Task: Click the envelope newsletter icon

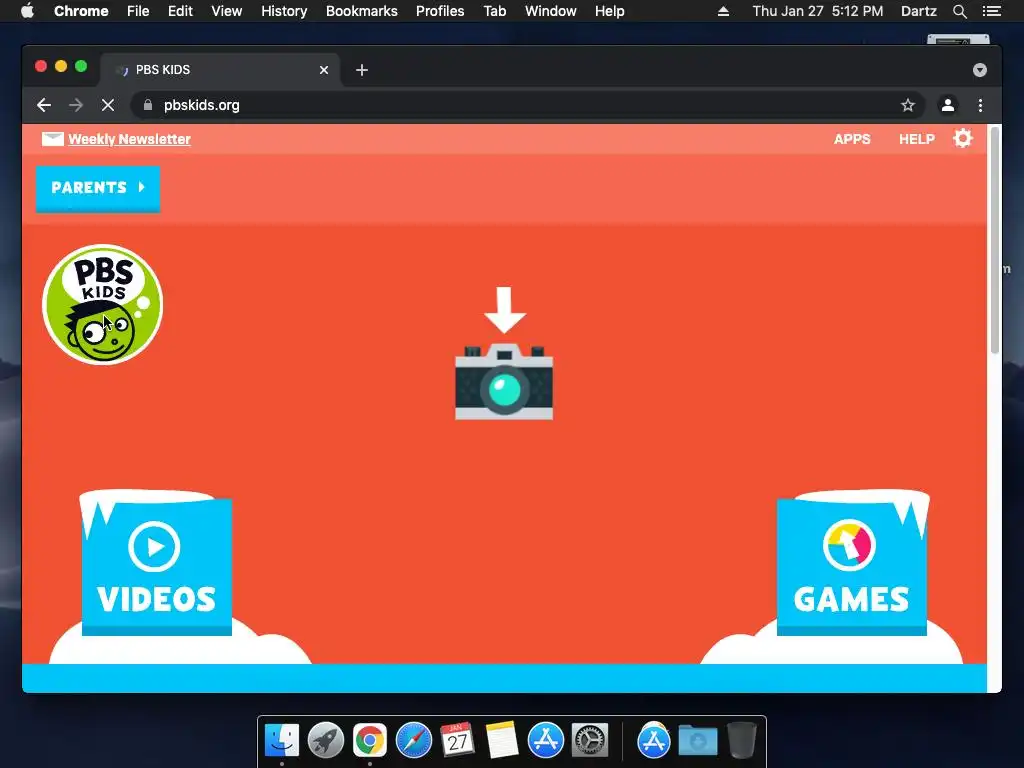Action: 53,138
